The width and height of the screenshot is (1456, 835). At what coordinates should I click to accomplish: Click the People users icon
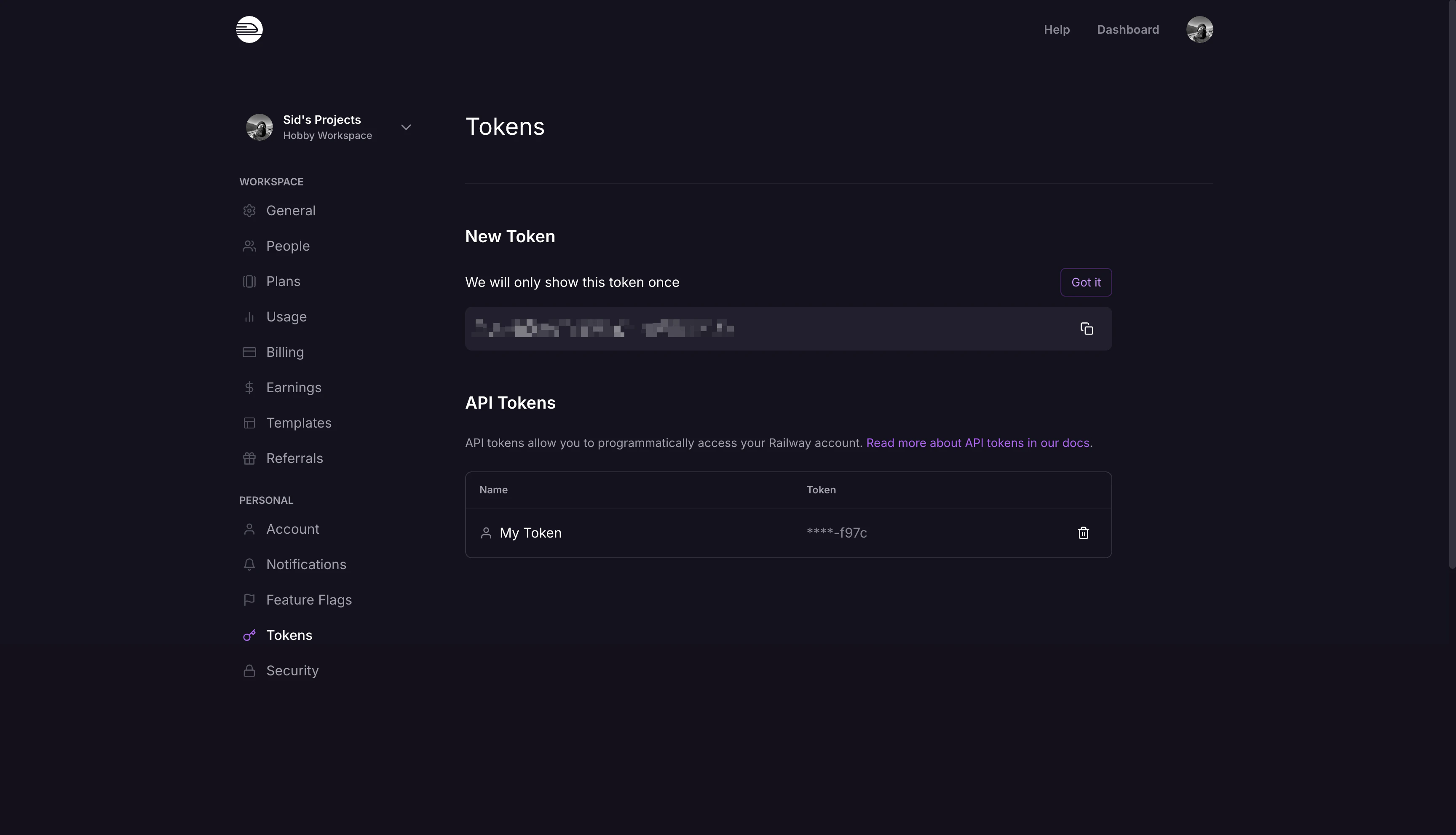tap(249, 246)
